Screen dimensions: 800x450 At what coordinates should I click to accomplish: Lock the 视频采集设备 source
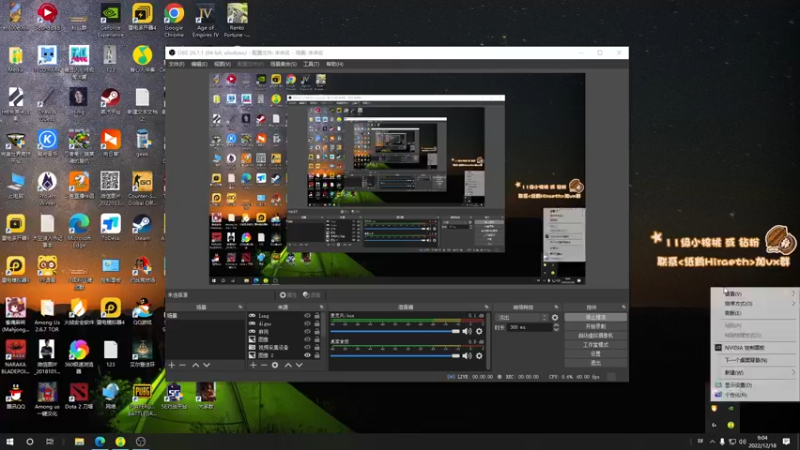pyautogui.click(x=317, y=347)
